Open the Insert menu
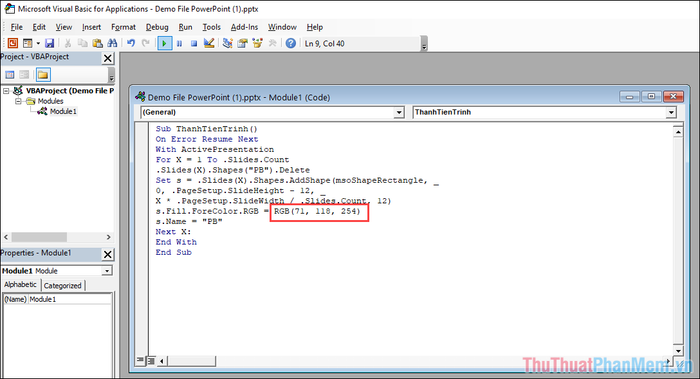Image resolution: width=700 pixels, height=379 pixels. tap(92, 27)
